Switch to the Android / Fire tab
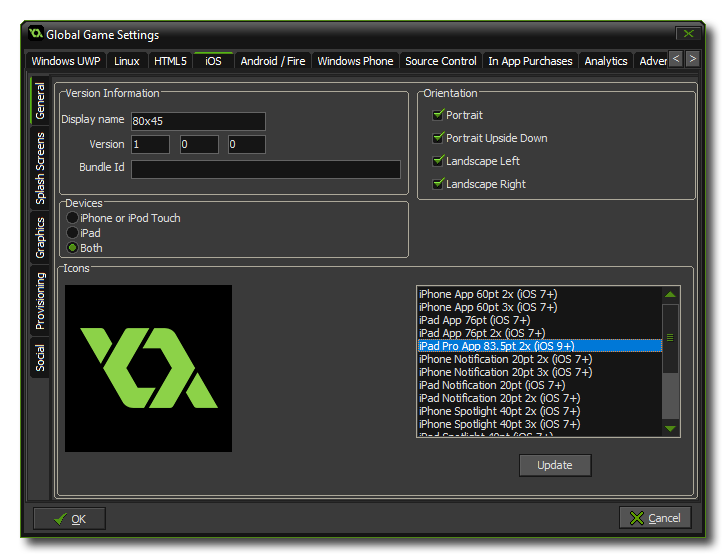This screenshot has width=726, height=558. [x=272, y=61]
